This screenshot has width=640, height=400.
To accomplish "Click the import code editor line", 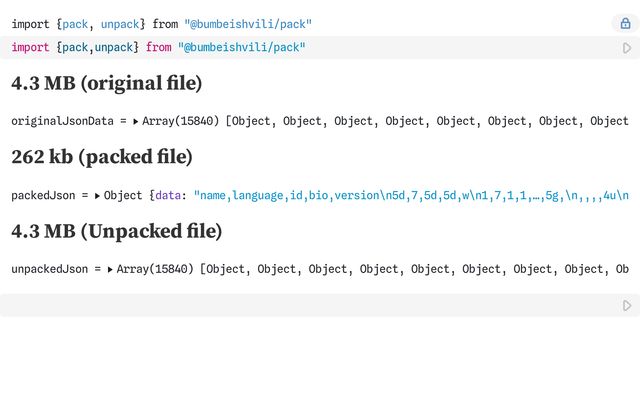I will (x=310, y=48).
